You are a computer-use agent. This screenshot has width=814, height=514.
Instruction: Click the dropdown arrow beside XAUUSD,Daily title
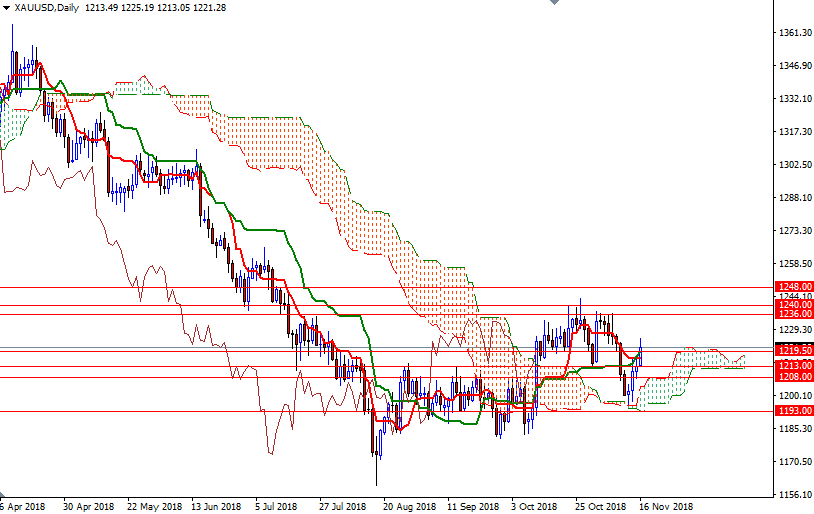pyautogui.click(x=6, y=8)
